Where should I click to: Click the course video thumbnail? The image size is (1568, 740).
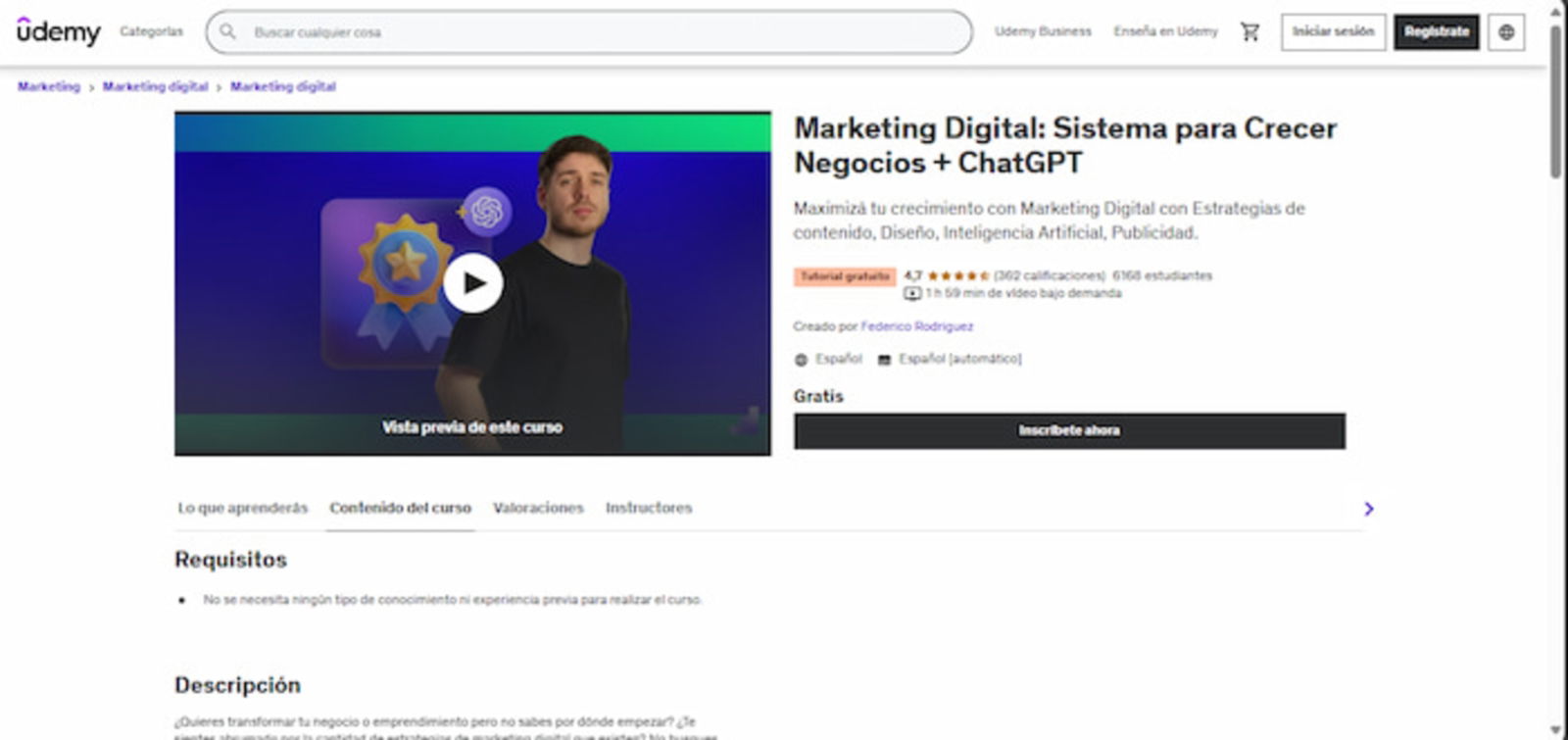click(x=472, y=283)
